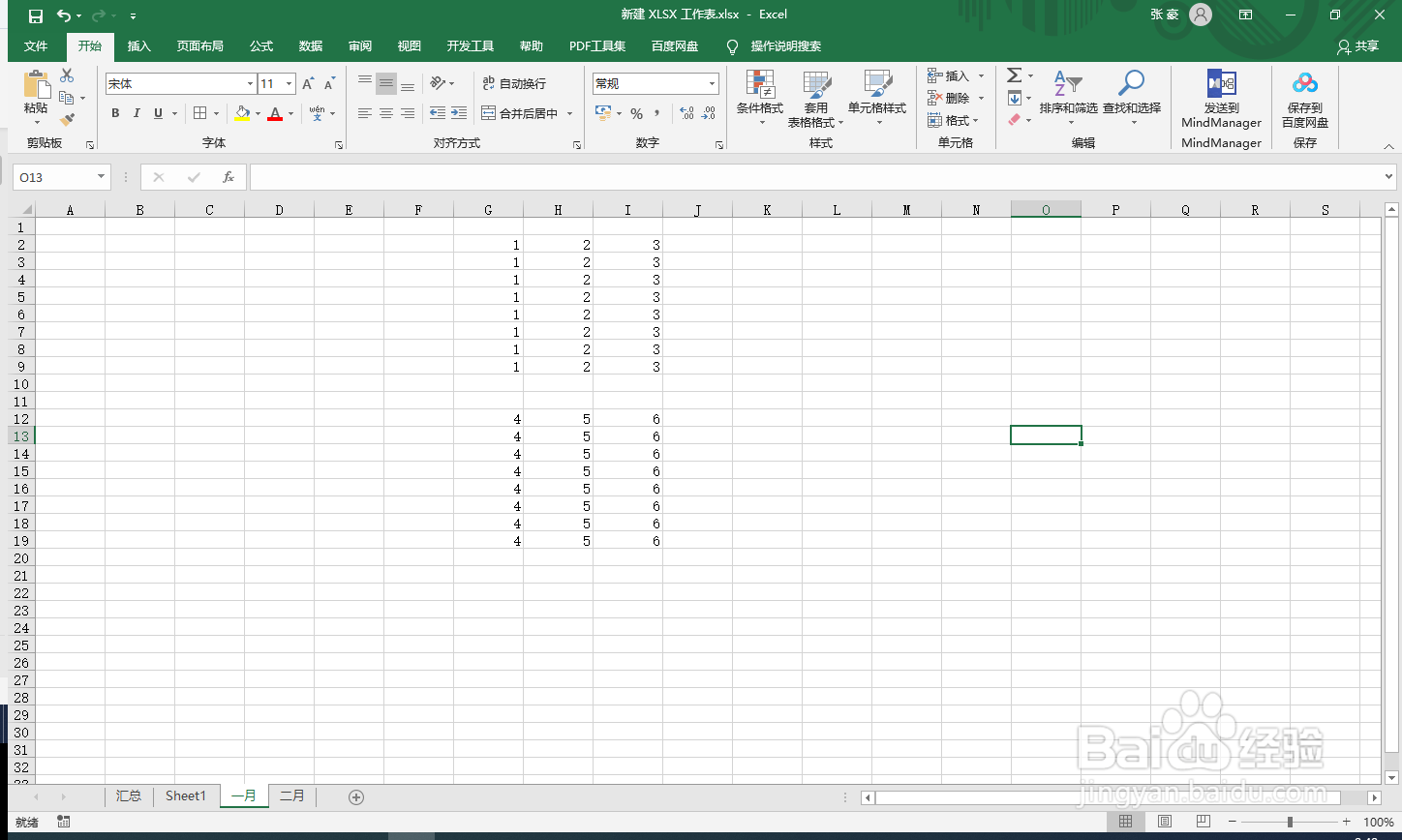Click the Undo arrow icon
1402x840 pixels.
coord(64,15)
